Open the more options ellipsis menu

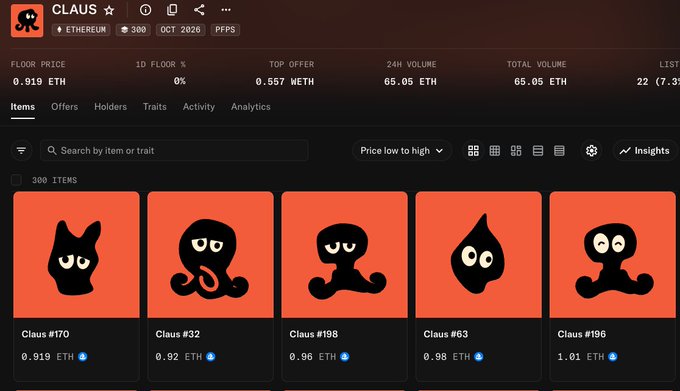click(x=226, y=10)
